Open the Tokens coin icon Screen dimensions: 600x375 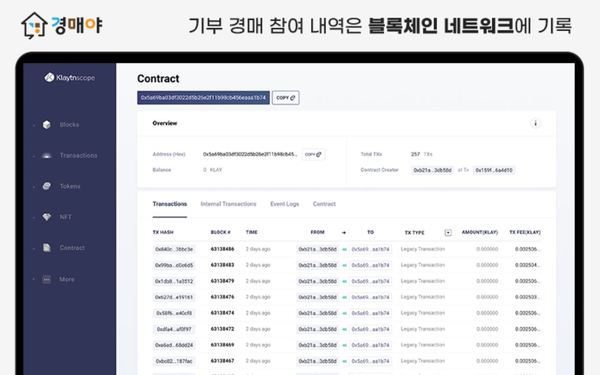pos(47,186)
